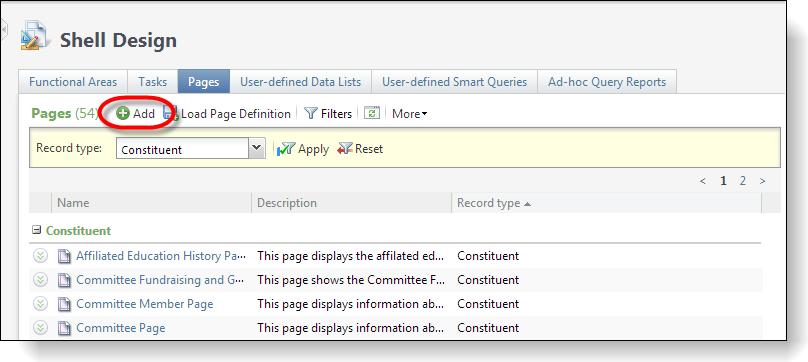Image resolution: width=808 pixels, height=362 pixels.
Task: Open the User-defined Data Lists tab
Action: click(300, 82)
